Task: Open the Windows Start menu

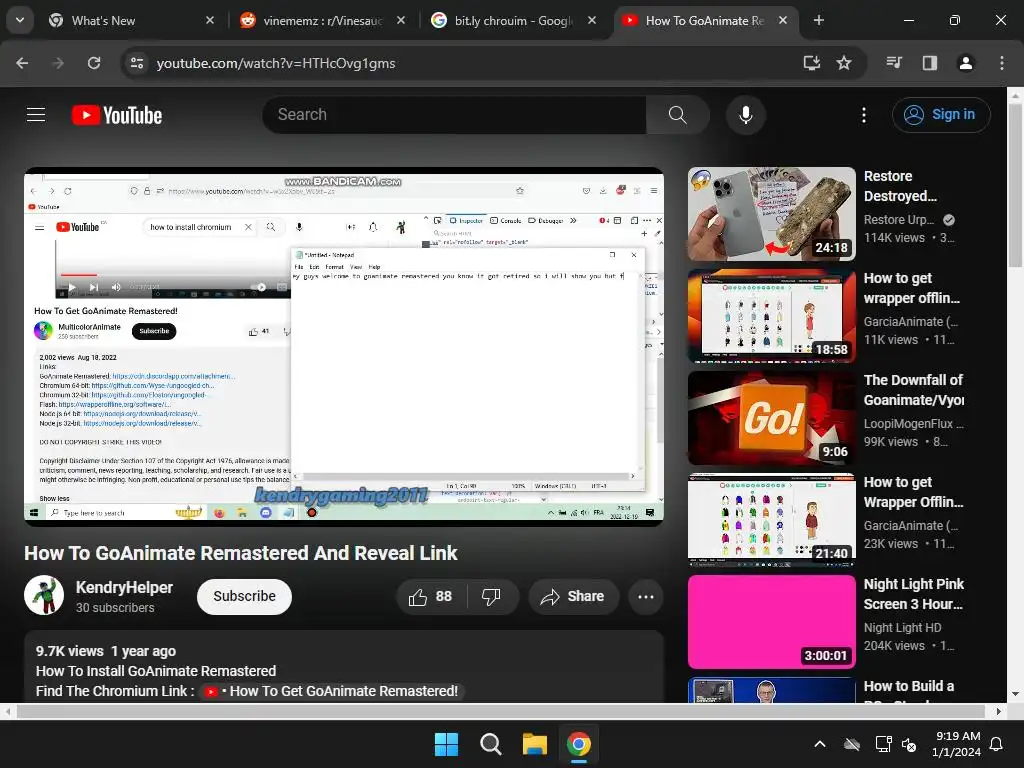Action: tap(447, 744)
